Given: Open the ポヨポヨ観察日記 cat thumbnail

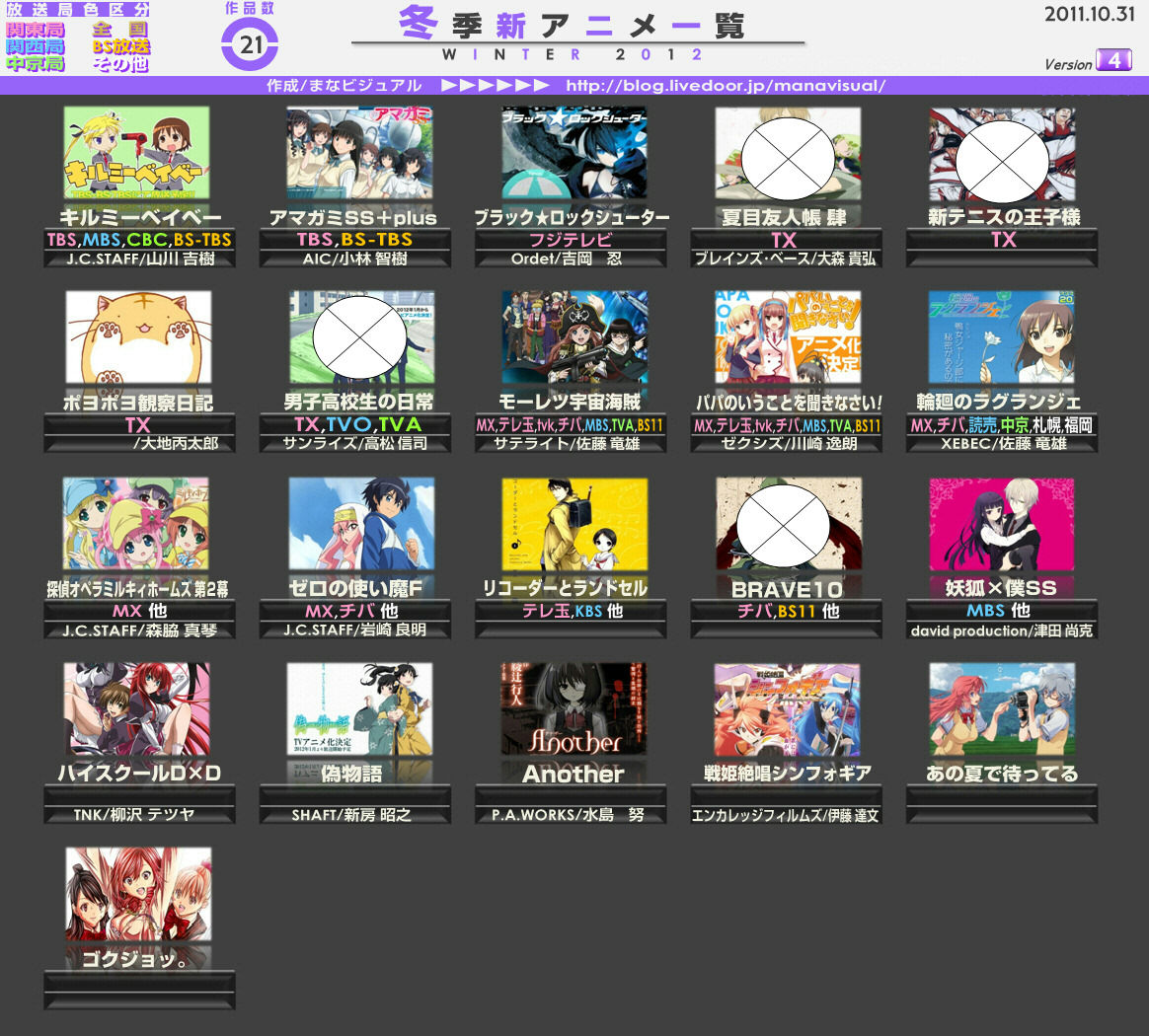Looking at the screenshot, I should 138,337.
